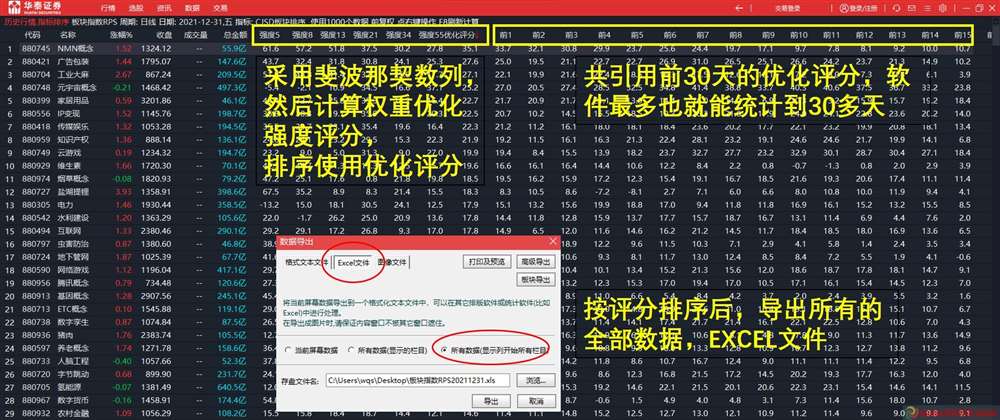Select 所有数据(显示的栏目) radio option
This screenshot has width=1000, height=420.
[390, 350]
